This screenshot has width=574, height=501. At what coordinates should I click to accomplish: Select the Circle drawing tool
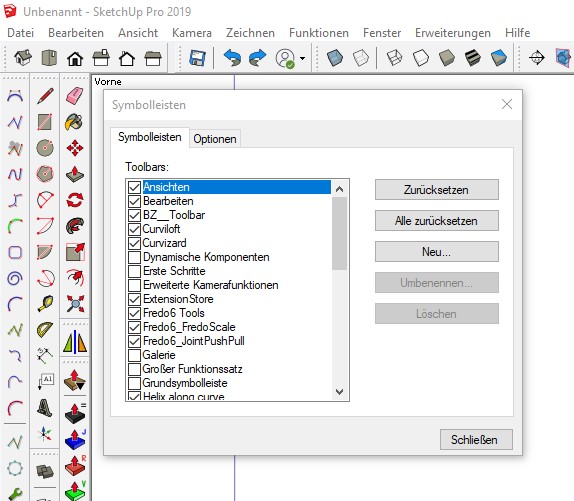pos(45,148)
